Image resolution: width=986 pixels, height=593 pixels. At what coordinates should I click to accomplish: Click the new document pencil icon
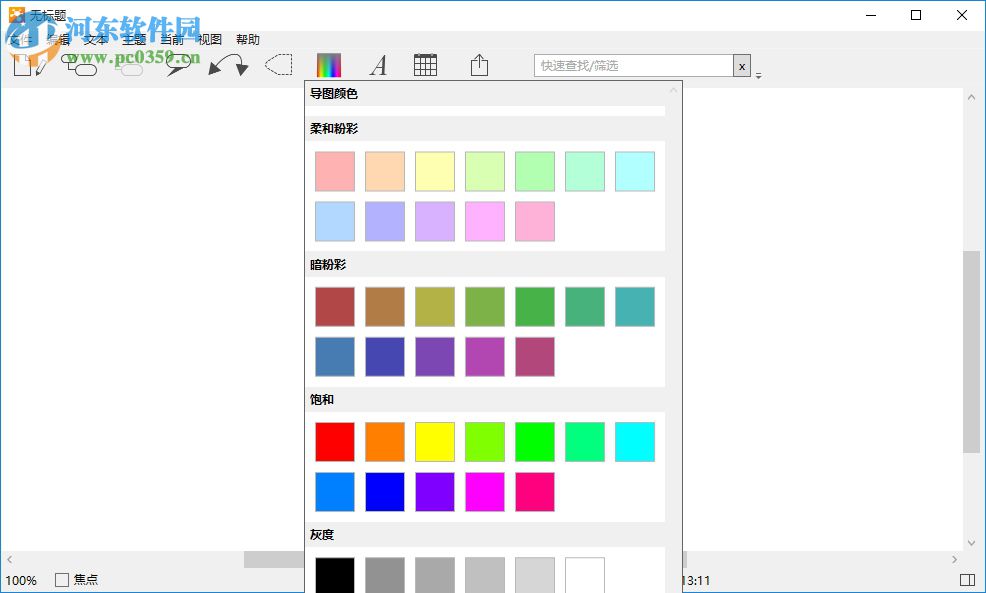(x=28, y=64)
